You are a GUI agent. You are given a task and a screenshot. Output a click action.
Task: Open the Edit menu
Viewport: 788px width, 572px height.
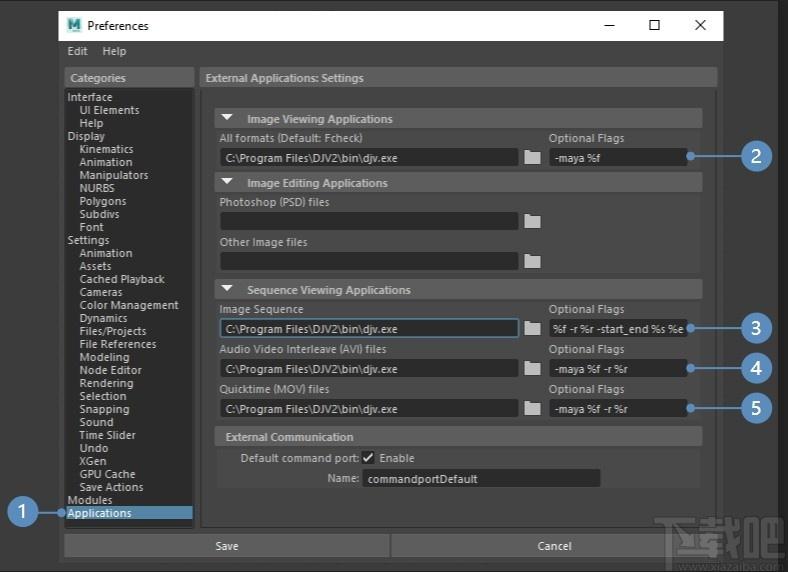77,51
